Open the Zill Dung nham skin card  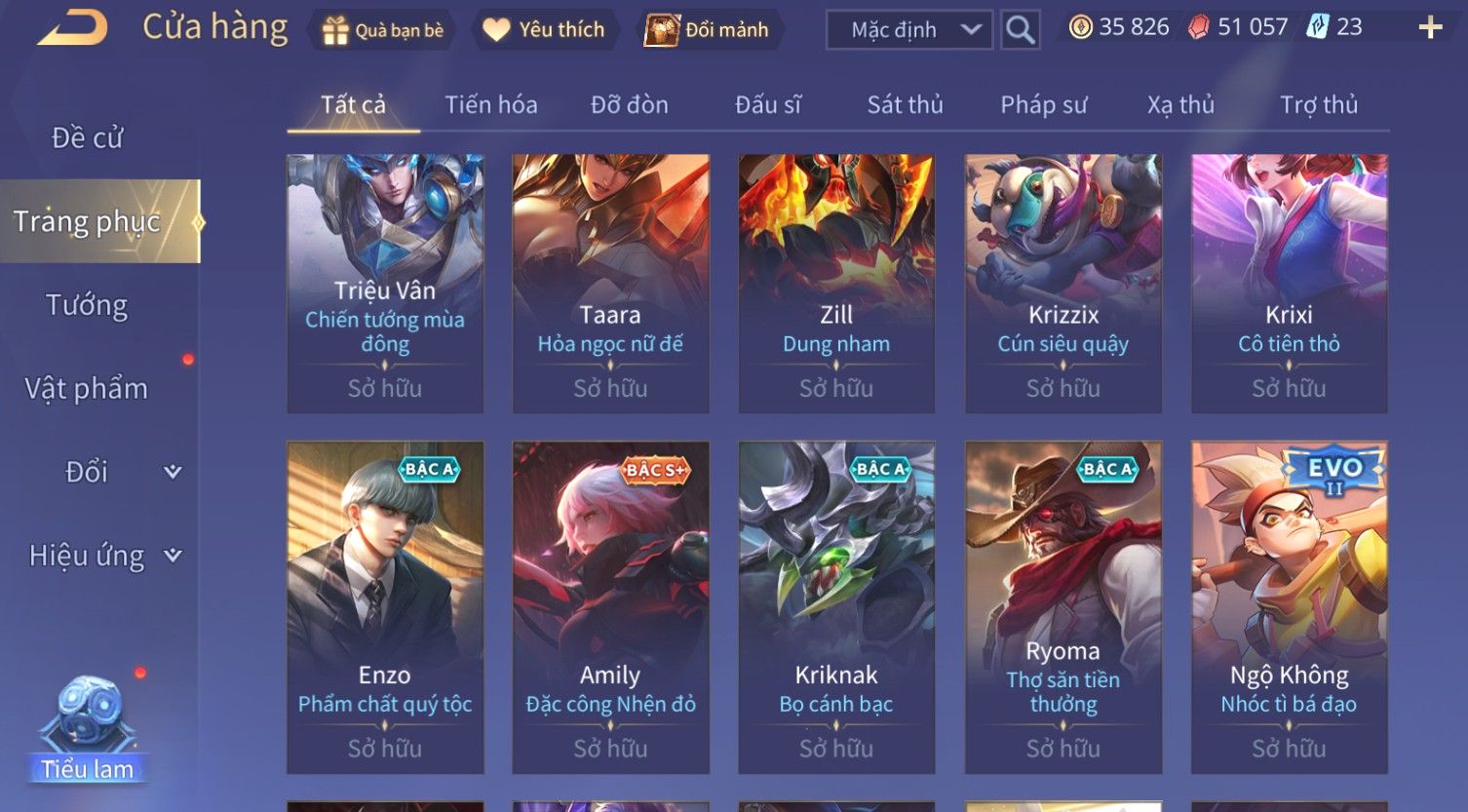(x=836, y=284)
